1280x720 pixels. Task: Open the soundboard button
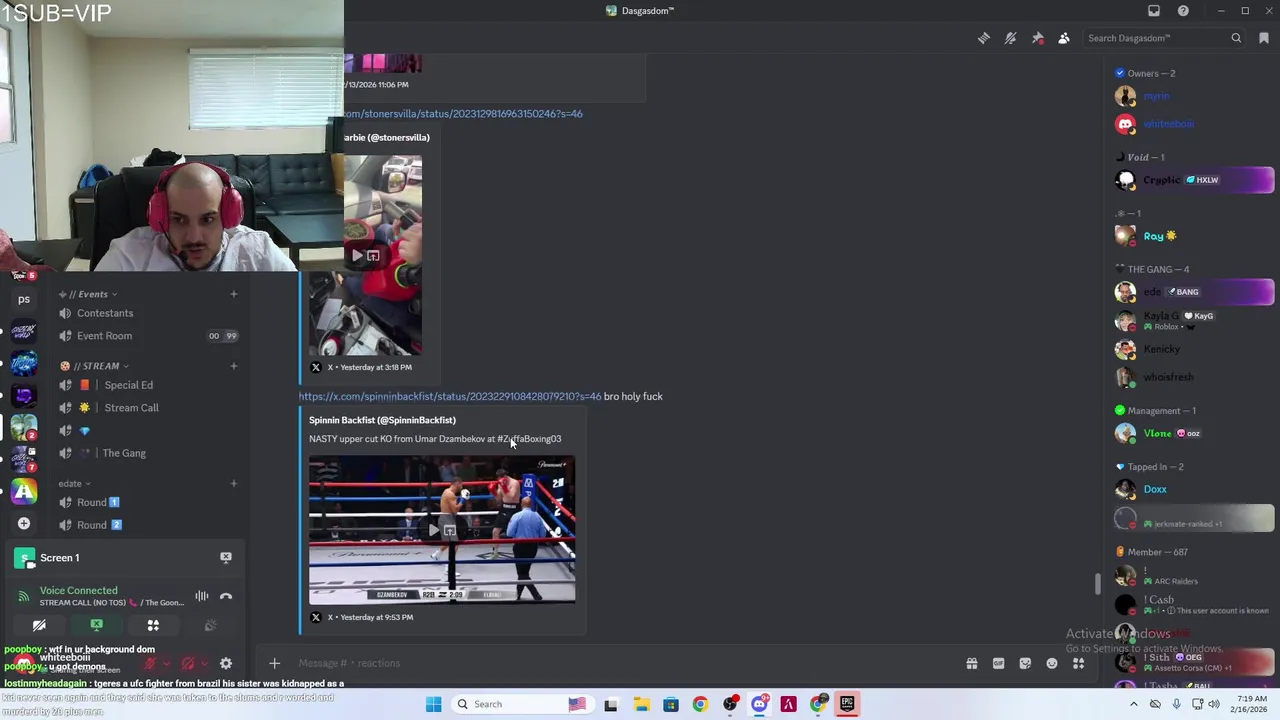click(210, 625)
